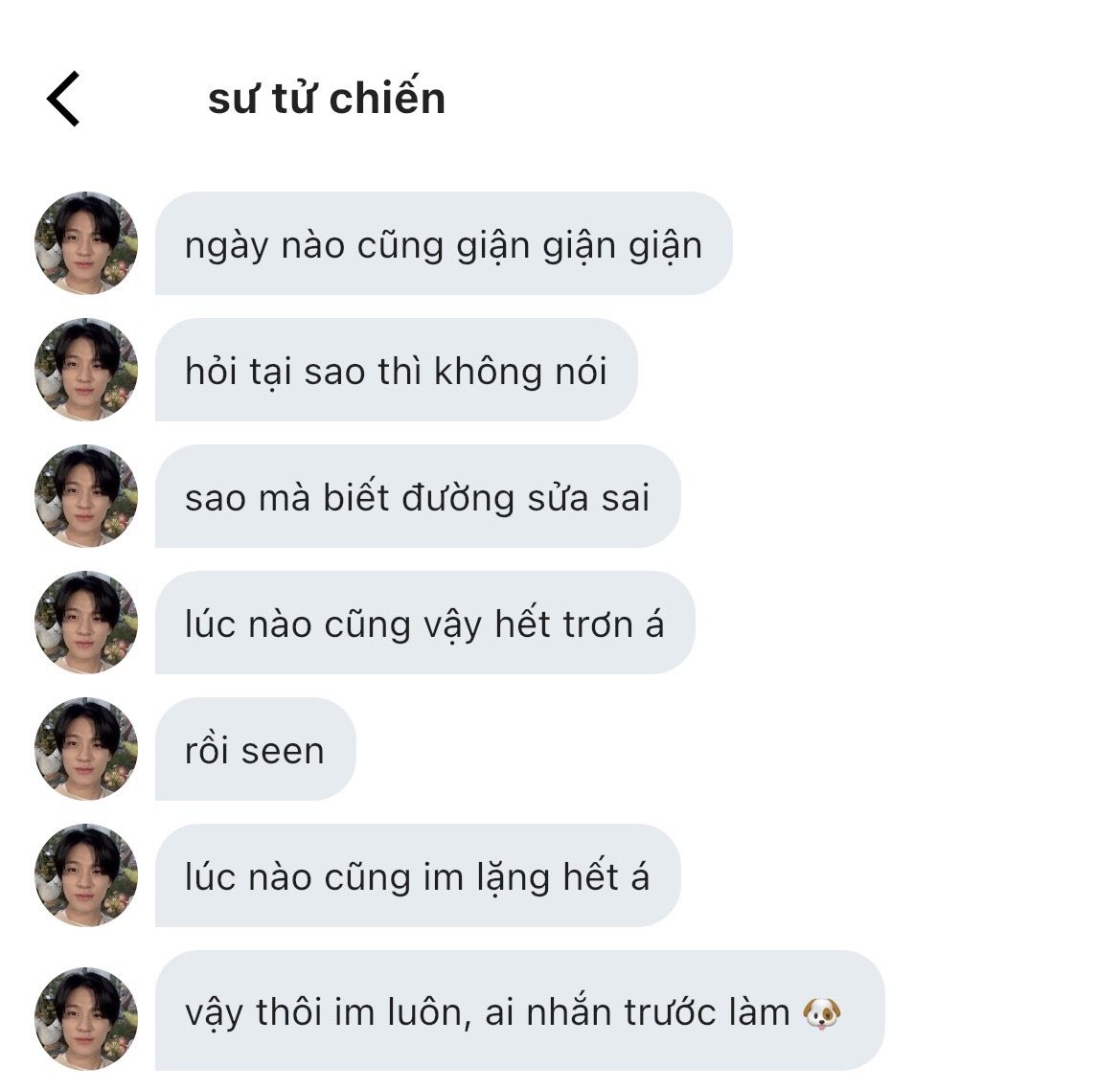Click the word 'seen' in the short message
This screenshot has height=1089, width=1120.
click(x=283, y=751)
